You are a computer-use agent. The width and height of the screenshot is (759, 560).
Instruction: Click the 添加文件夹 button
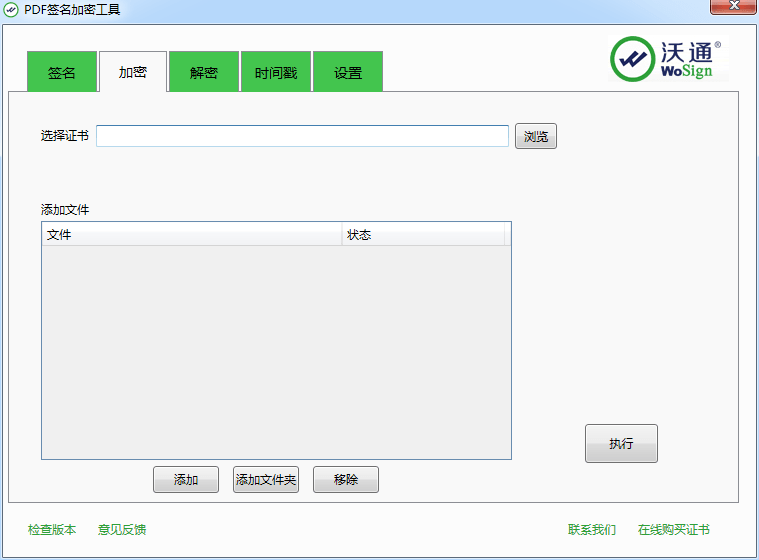click(266, 480)
